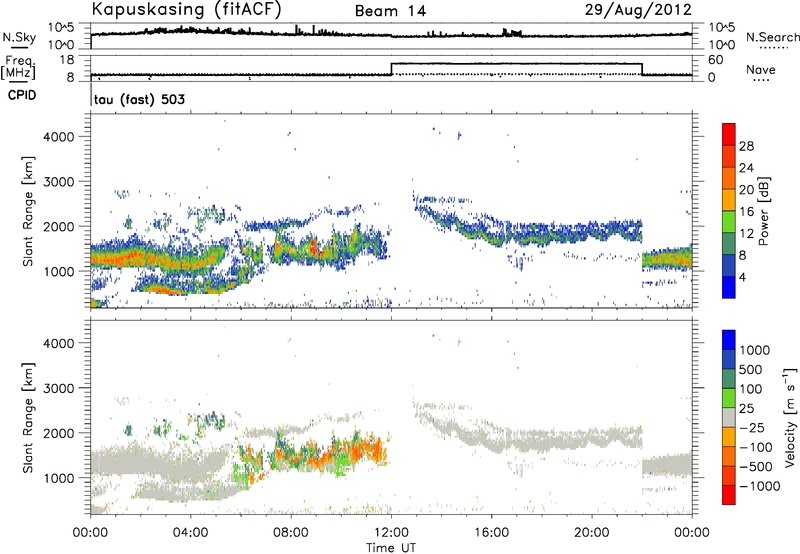
Task: Pick the Power colorbar segment between 4 and 8
Action: tap(729, 265)
